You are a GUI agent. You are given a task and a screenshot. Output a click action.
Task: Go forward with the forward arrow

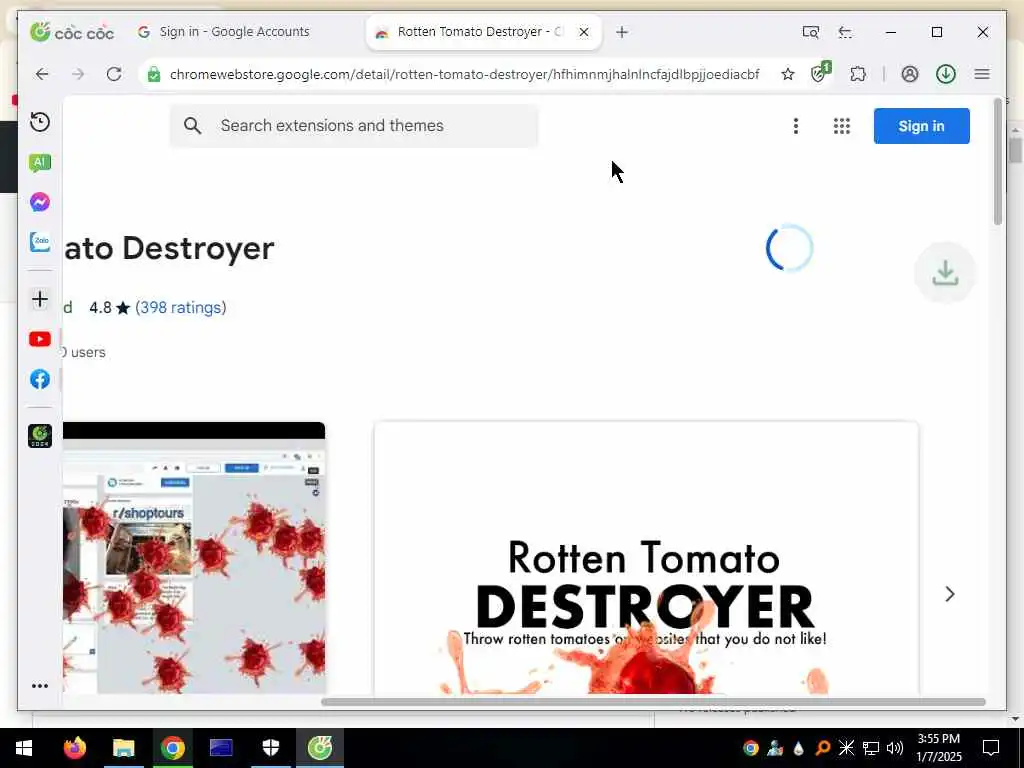(x=78, y=74)
